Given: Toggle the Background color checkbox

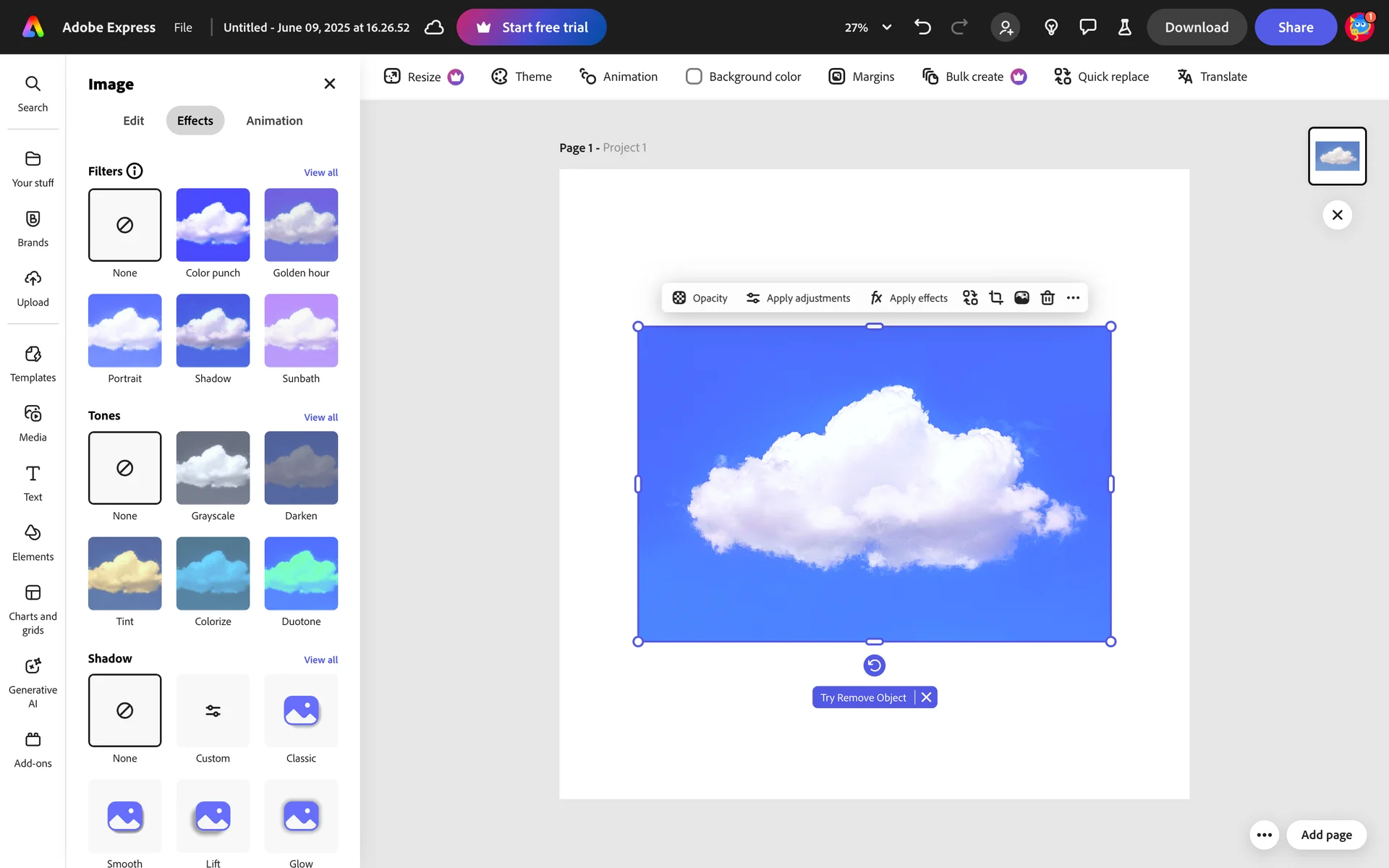Looking at the screenshot, I should point(694,77).
